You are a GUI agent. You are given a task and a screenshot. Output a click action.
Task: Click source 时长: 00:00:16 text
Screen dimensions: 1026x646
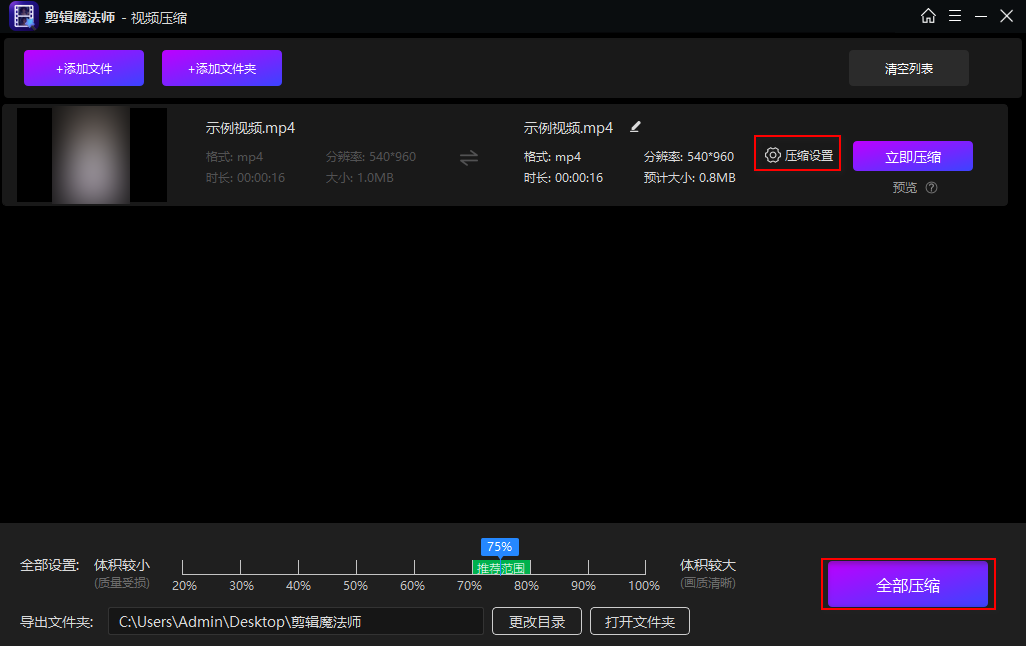[x=245, y=177]
